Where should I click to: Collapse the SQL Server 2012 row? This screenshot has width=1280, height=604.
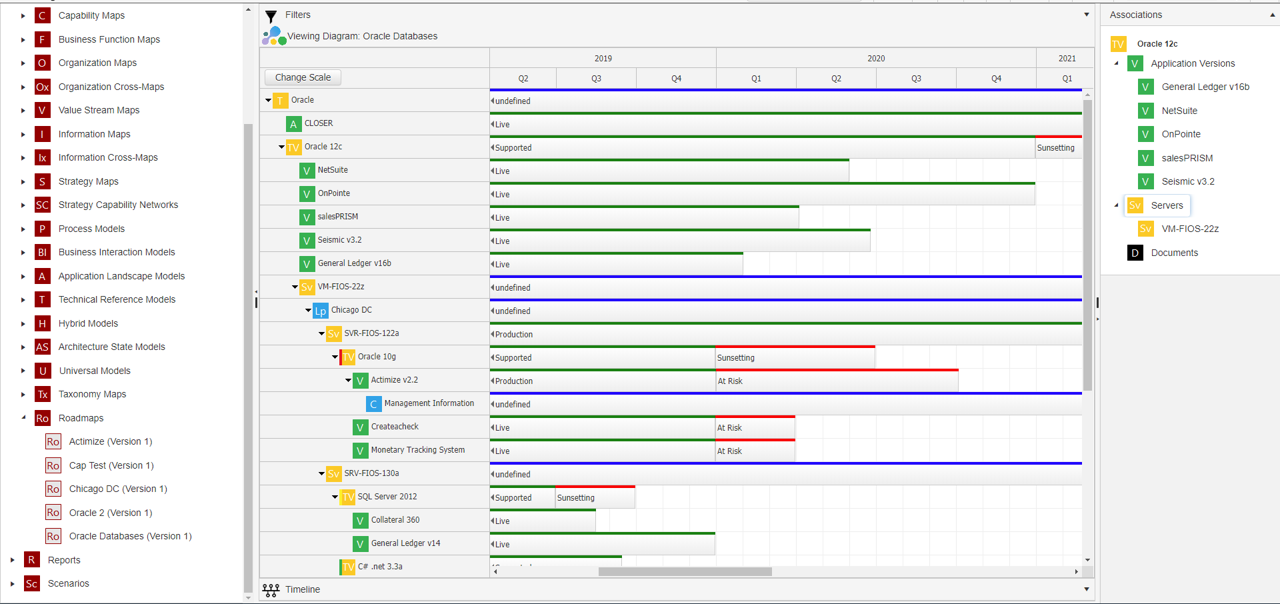point(335,497)
